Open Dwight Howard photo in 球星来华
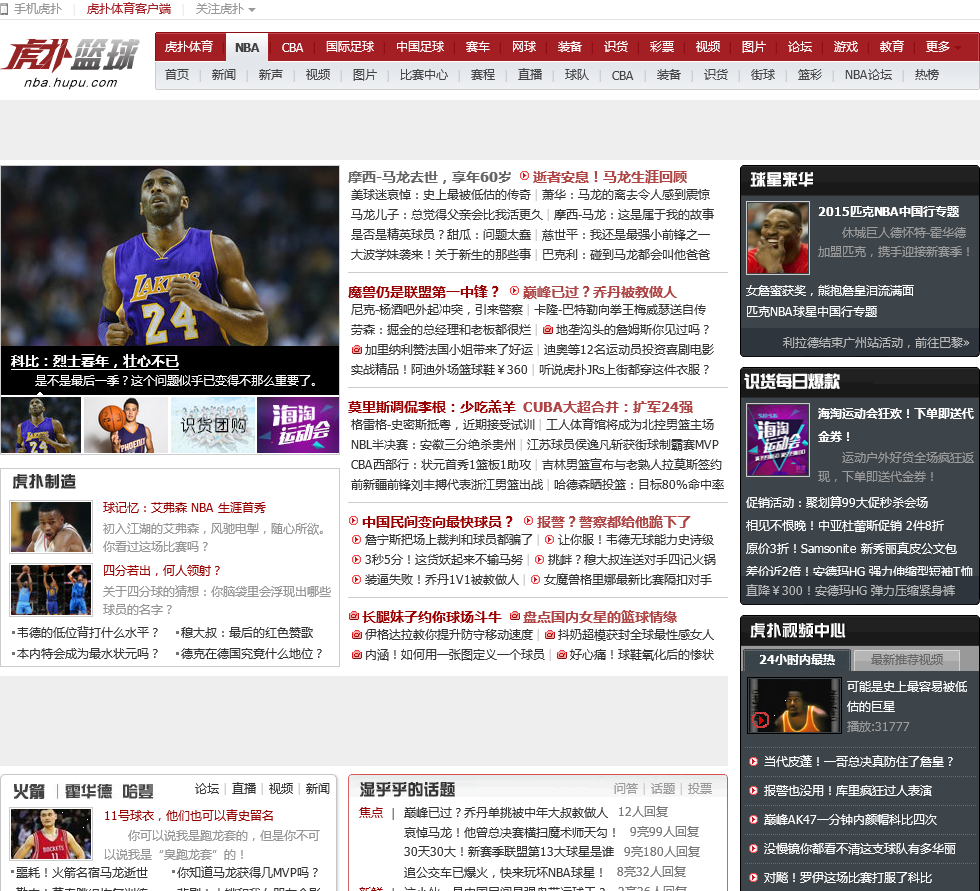The image size is (980, 891). (778, 238)
